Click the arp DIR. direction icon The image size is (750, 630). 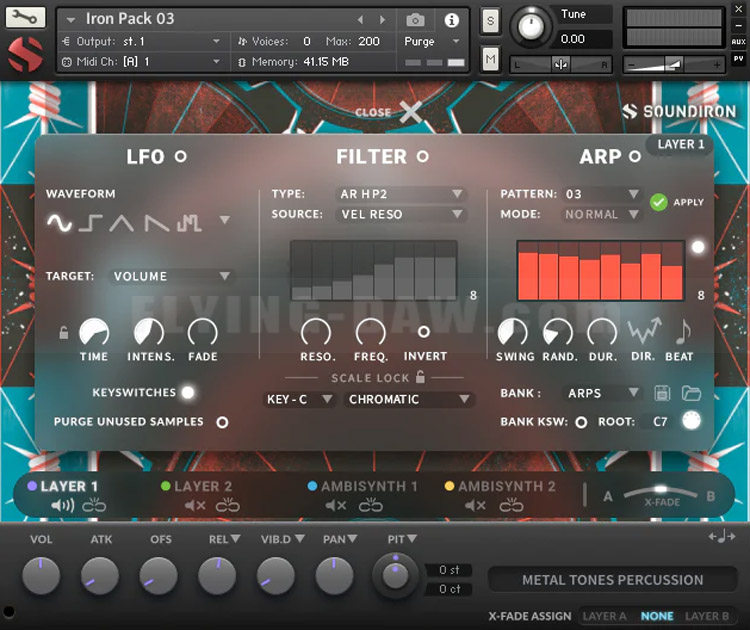[x=644, y=331]
